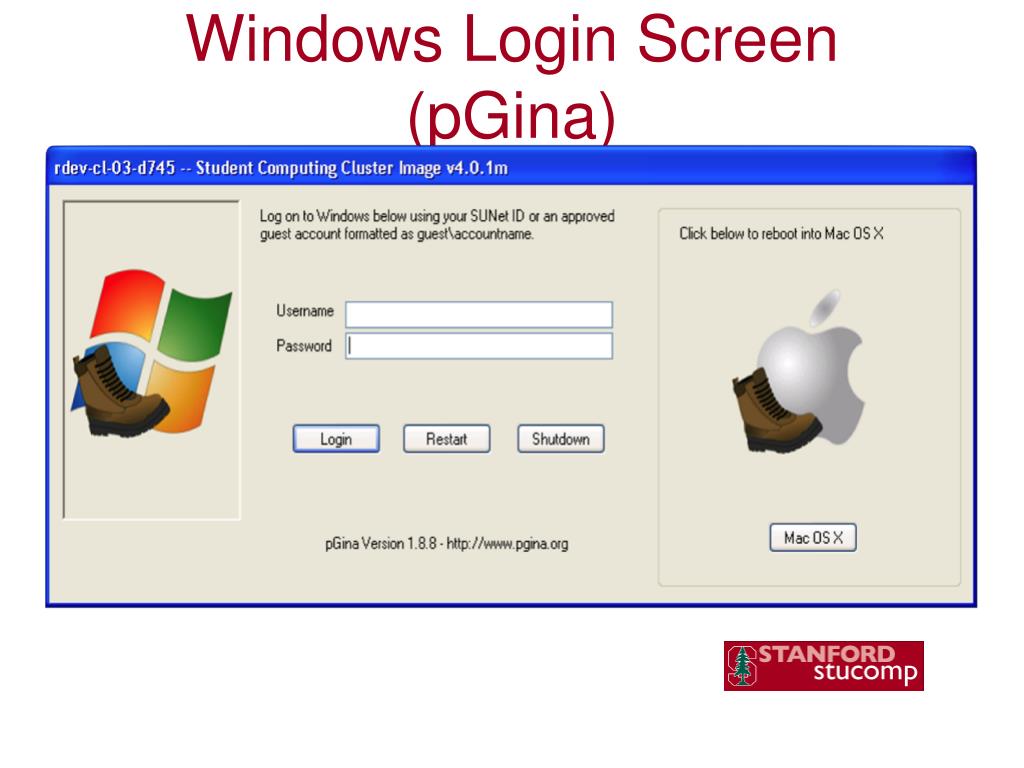This screenshot has width=1024, height=768.
Task: Click the Stanford stucomp logo
Action: 824,665
